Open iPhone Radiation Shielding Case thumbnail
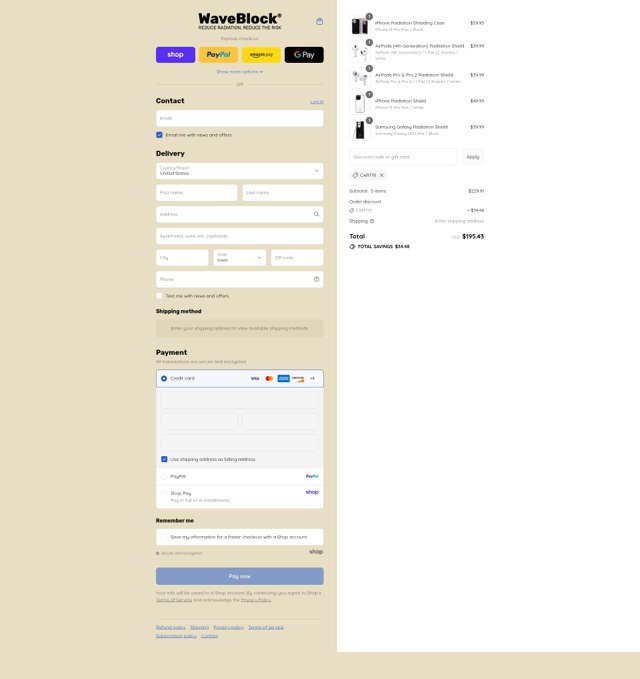640x679 pixels. tap(360, 26)
